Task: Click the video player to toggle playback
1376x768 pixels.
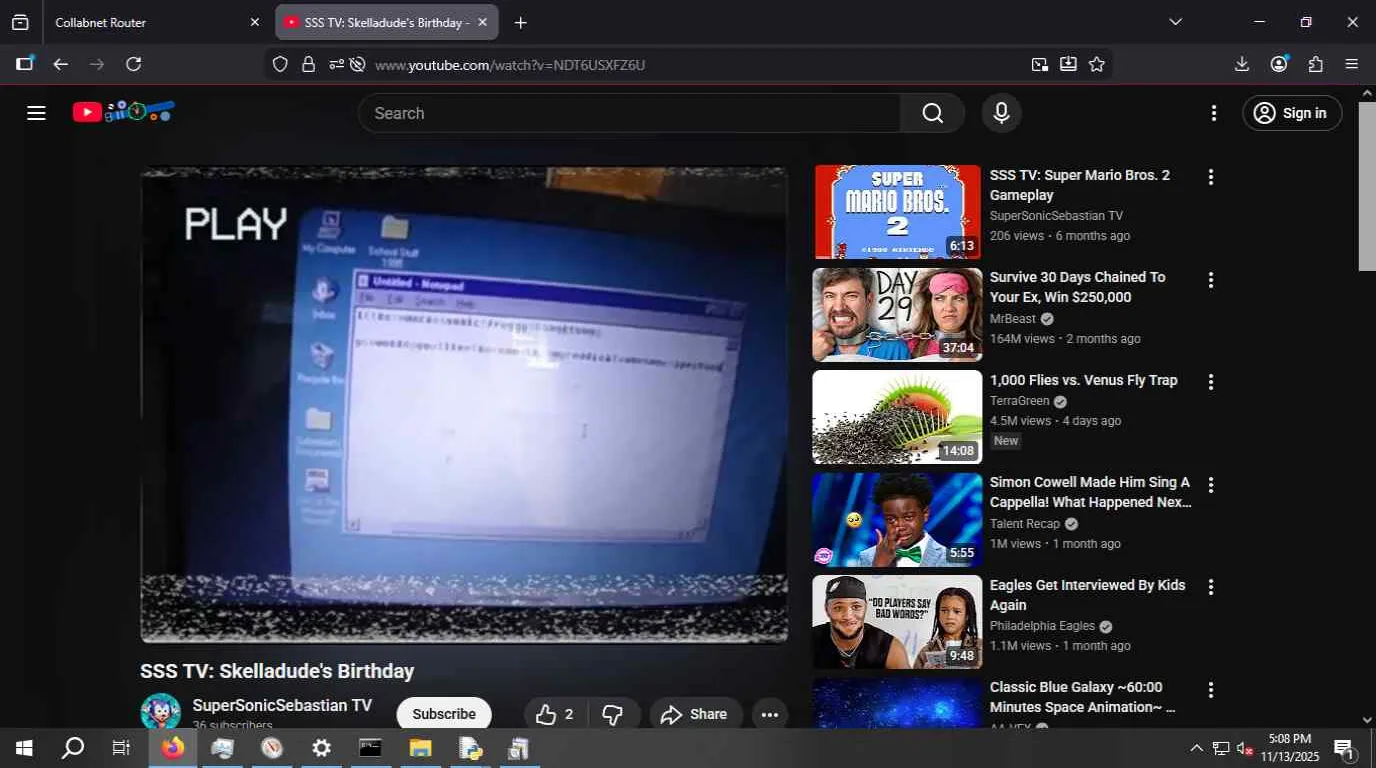Action: (464, 404)
